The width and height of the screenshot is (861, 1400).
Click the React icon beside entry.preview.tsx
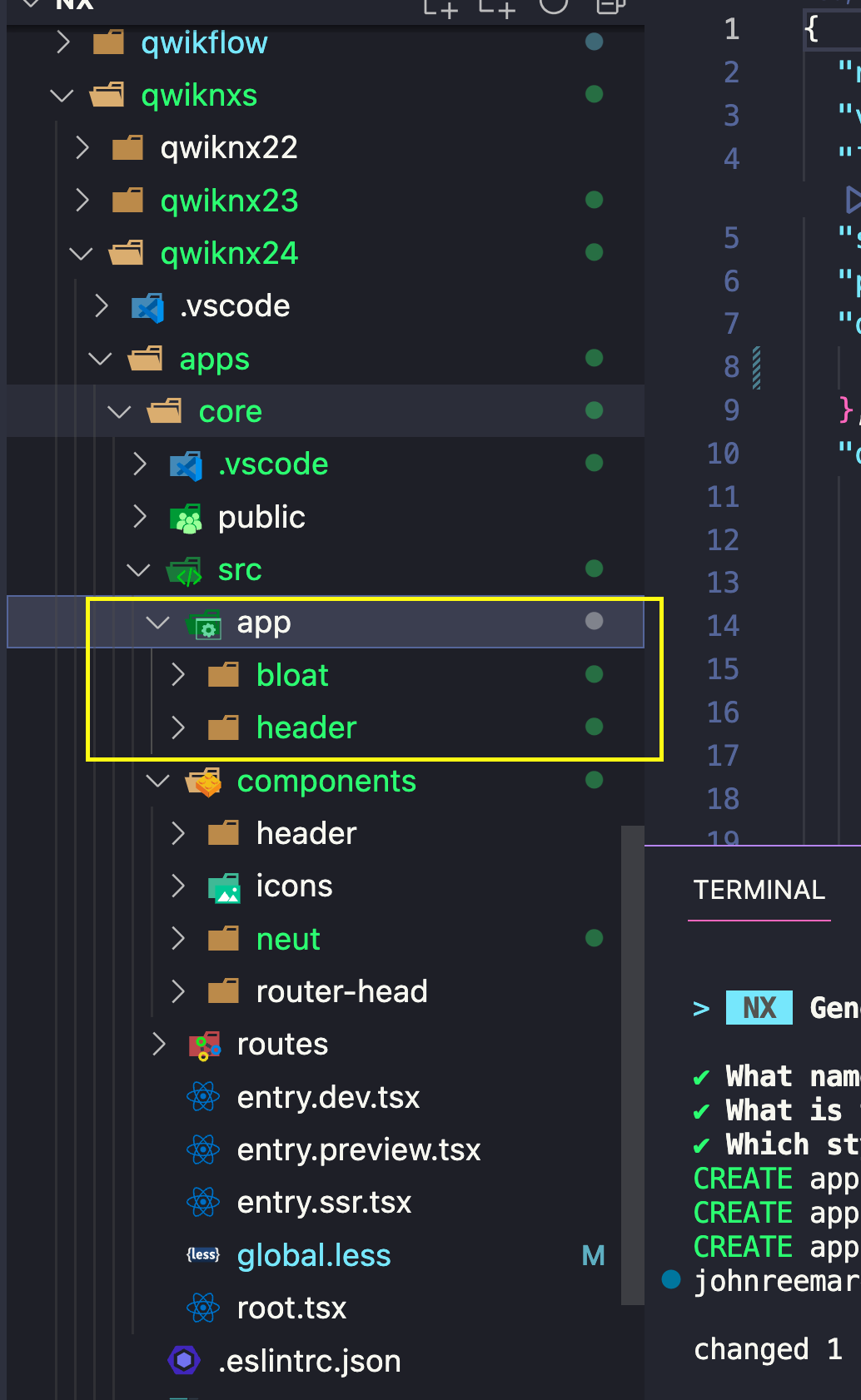pos(203,1149)
